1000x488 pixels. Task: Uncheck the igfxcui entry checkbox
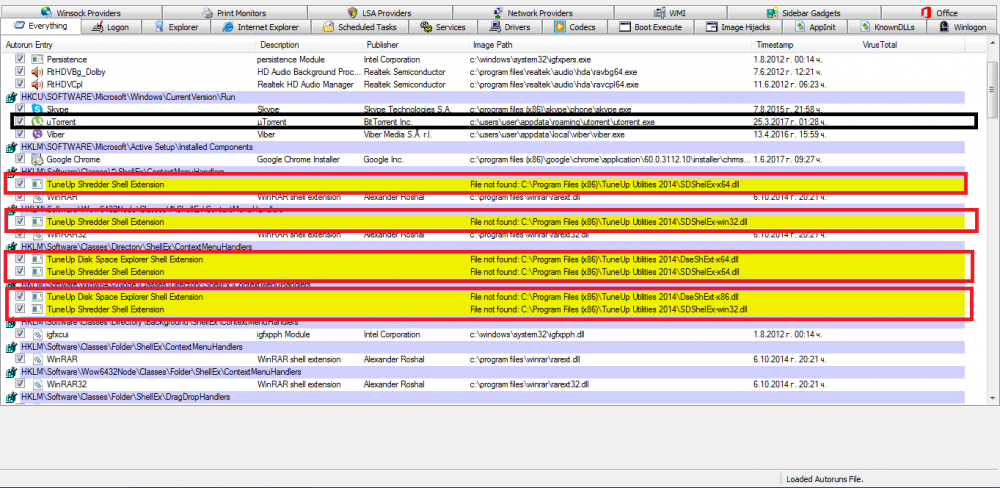click(20, 334)
